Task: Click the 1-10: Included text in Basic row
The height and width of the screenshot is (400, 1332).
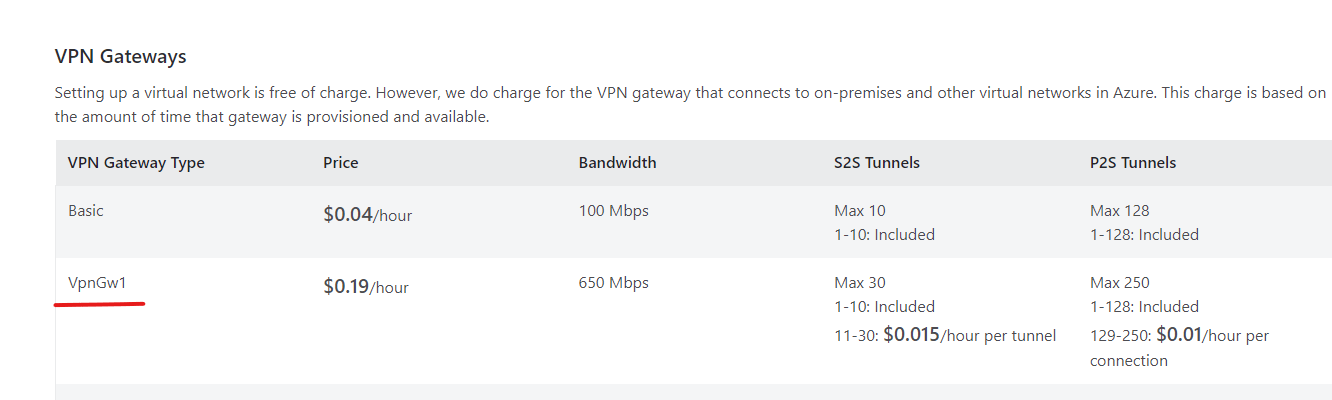Action: [884, 235]
